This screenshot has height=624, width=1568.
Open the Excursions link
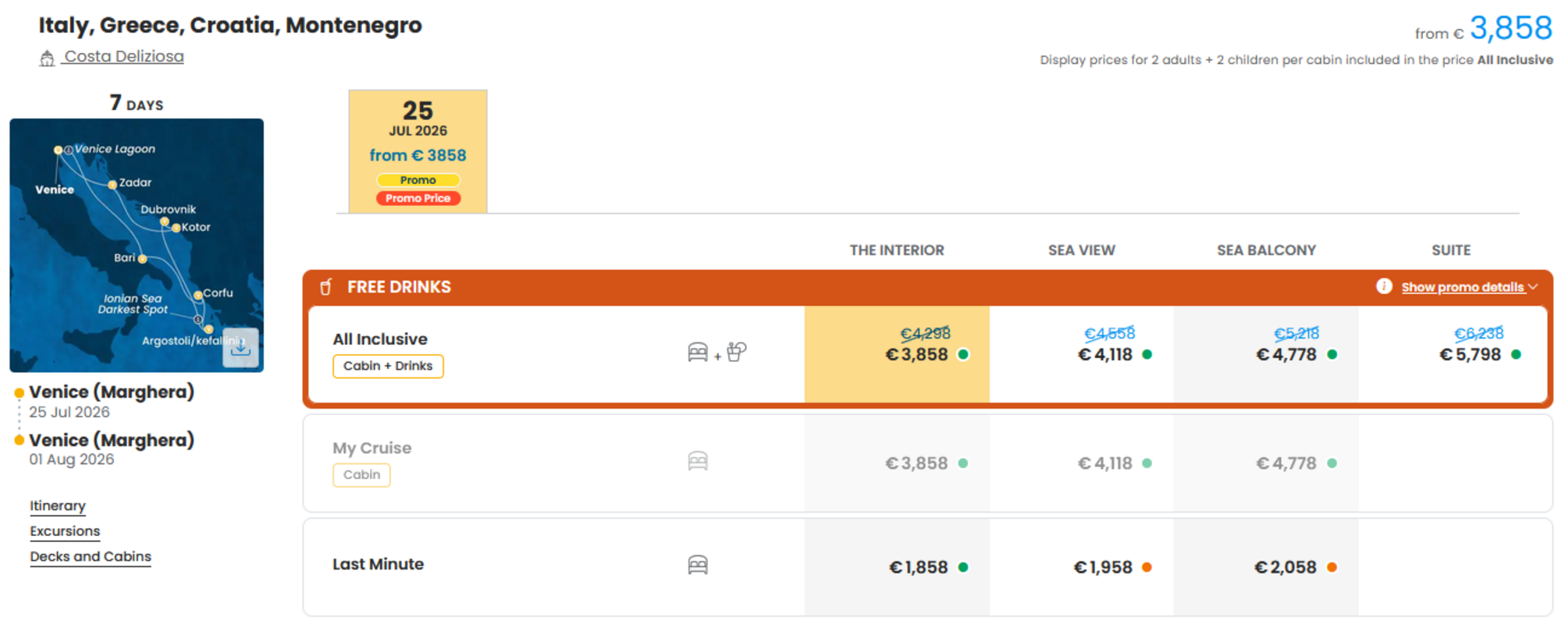click(65, 531)
